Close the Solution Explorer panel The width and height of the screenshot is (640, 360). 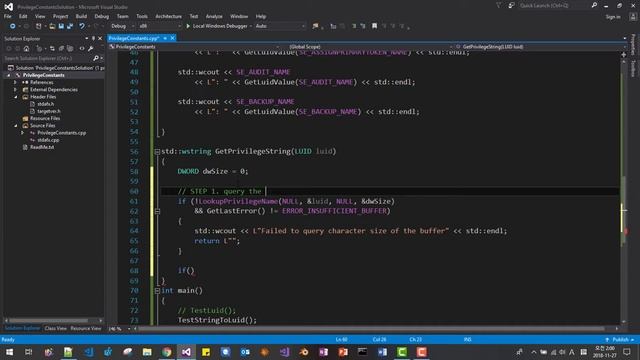100,38
